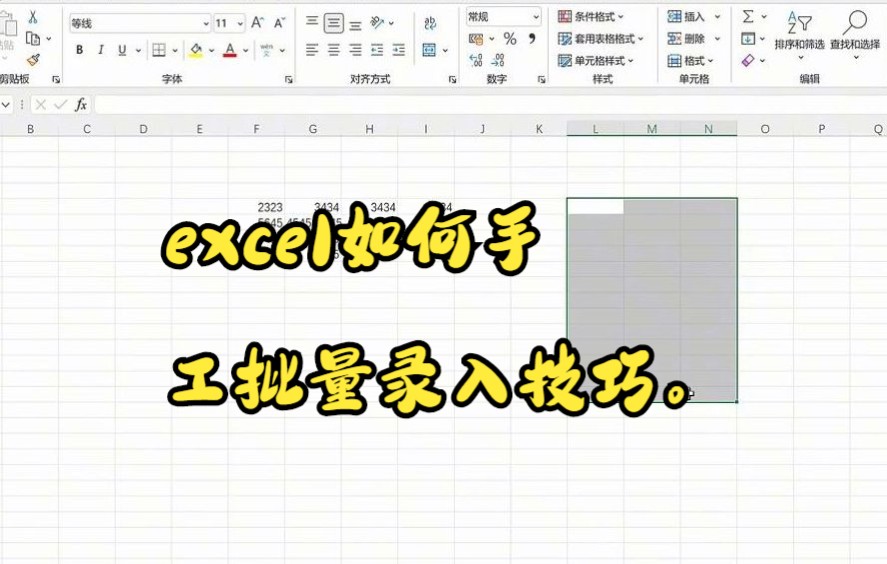This screenshot has height=564, width=887.
Task: Click the Copy icon in clipboard group
Action: click(x=33, y=38)
